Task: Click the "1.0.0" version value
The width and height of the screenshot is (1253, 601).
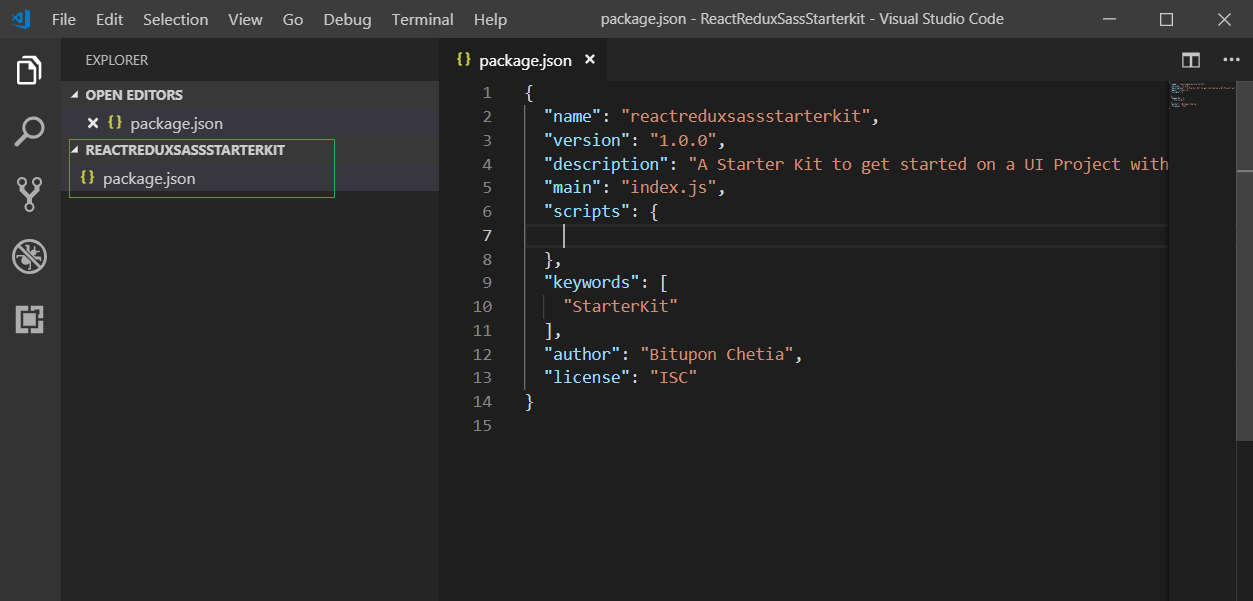Action: pos(684,140)
